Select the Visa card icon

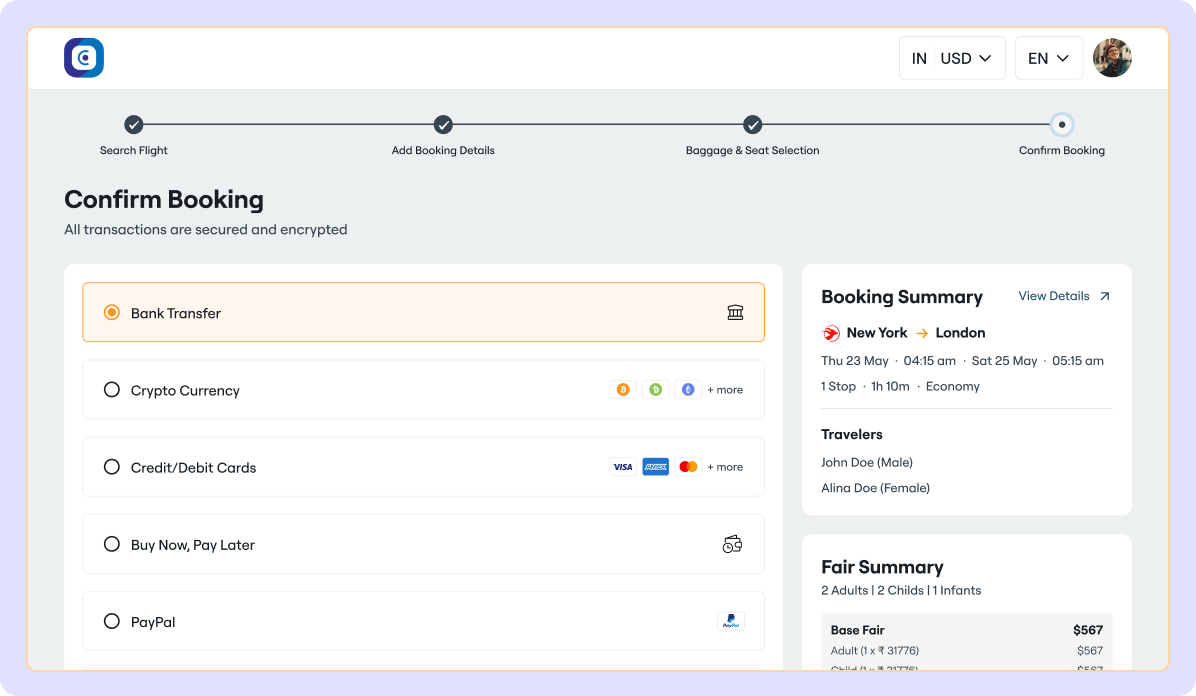[x=622, y=466]
